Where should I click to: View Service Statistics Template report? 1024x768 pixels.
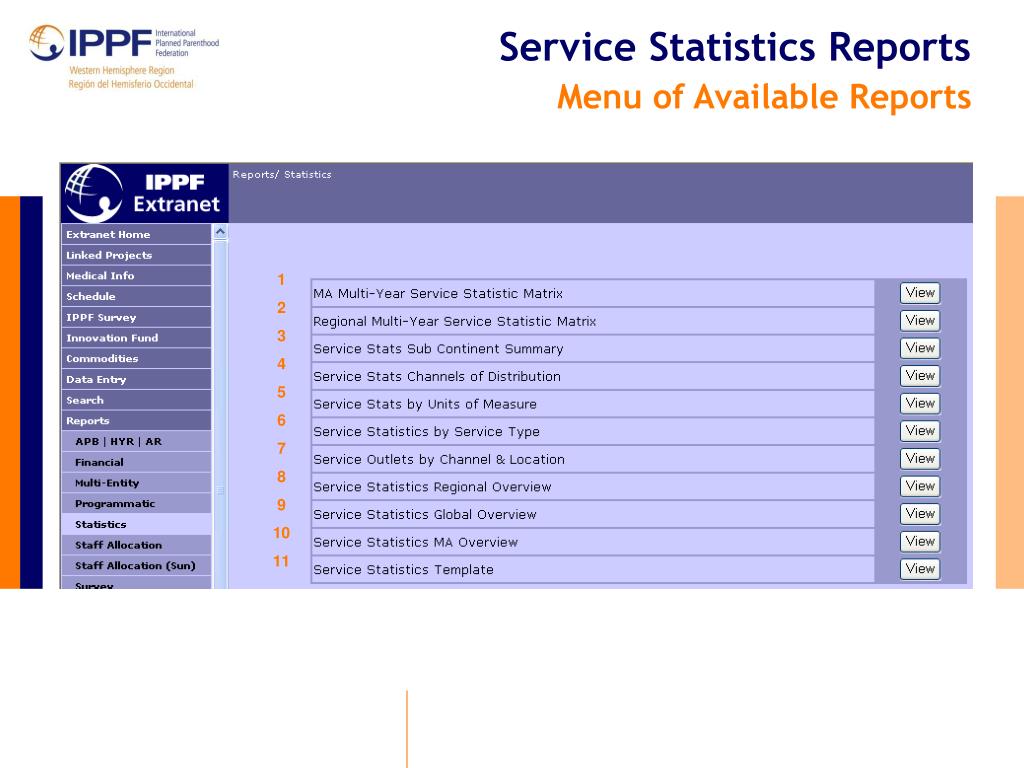920,569
